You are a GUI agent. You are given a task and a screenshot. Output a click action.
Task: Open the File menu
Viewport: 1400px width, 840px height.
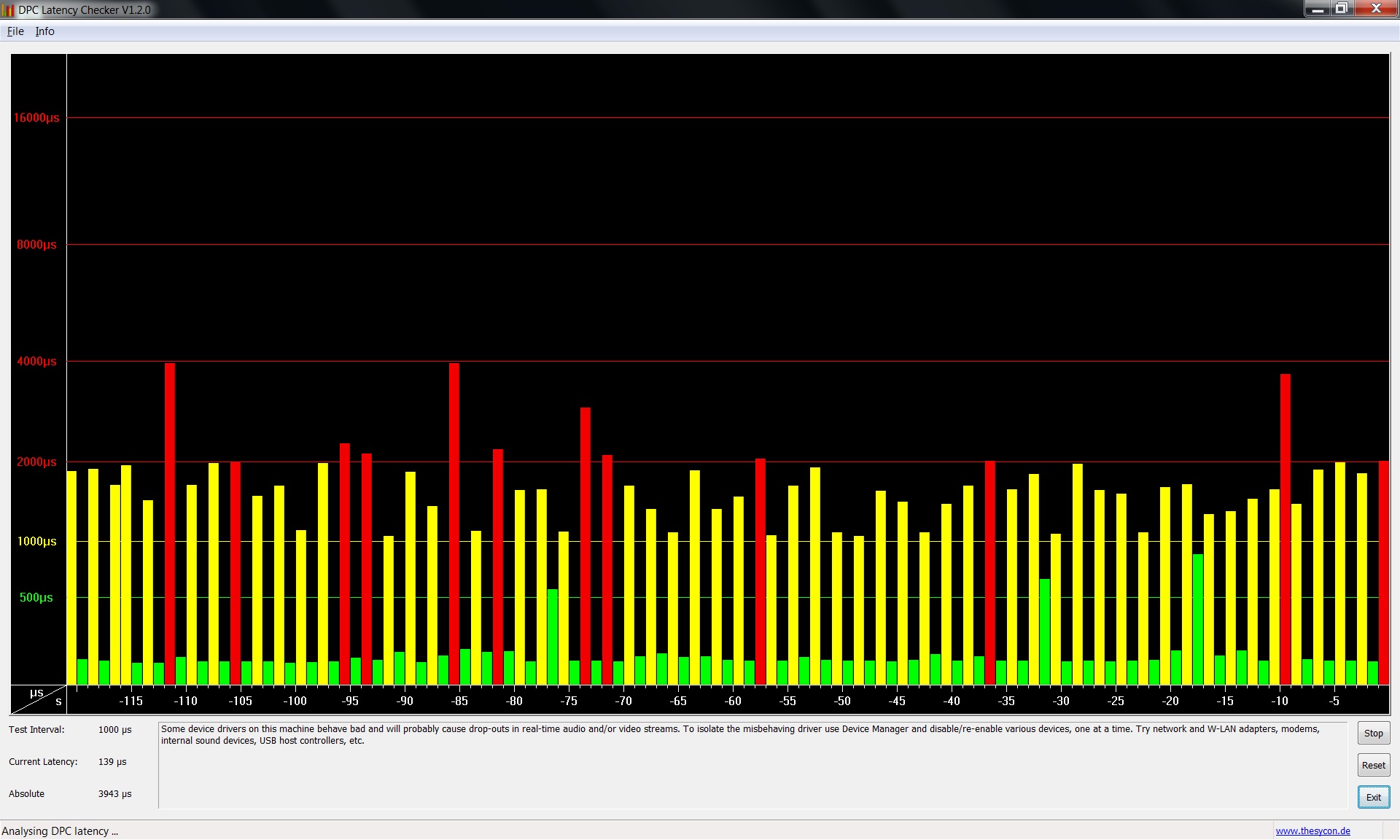pos(15,31)
